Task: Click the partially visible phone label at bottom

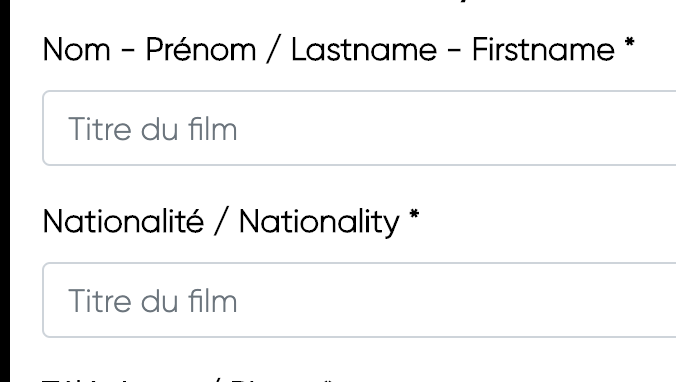Action: pos(188,380)
